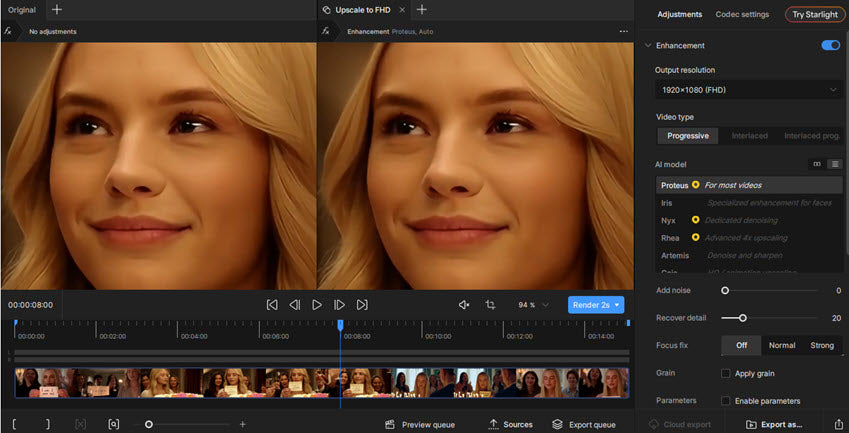Screen dimensions: 849x433
Task: Toggle the Enhancement switch off
Action: (831, 45)
